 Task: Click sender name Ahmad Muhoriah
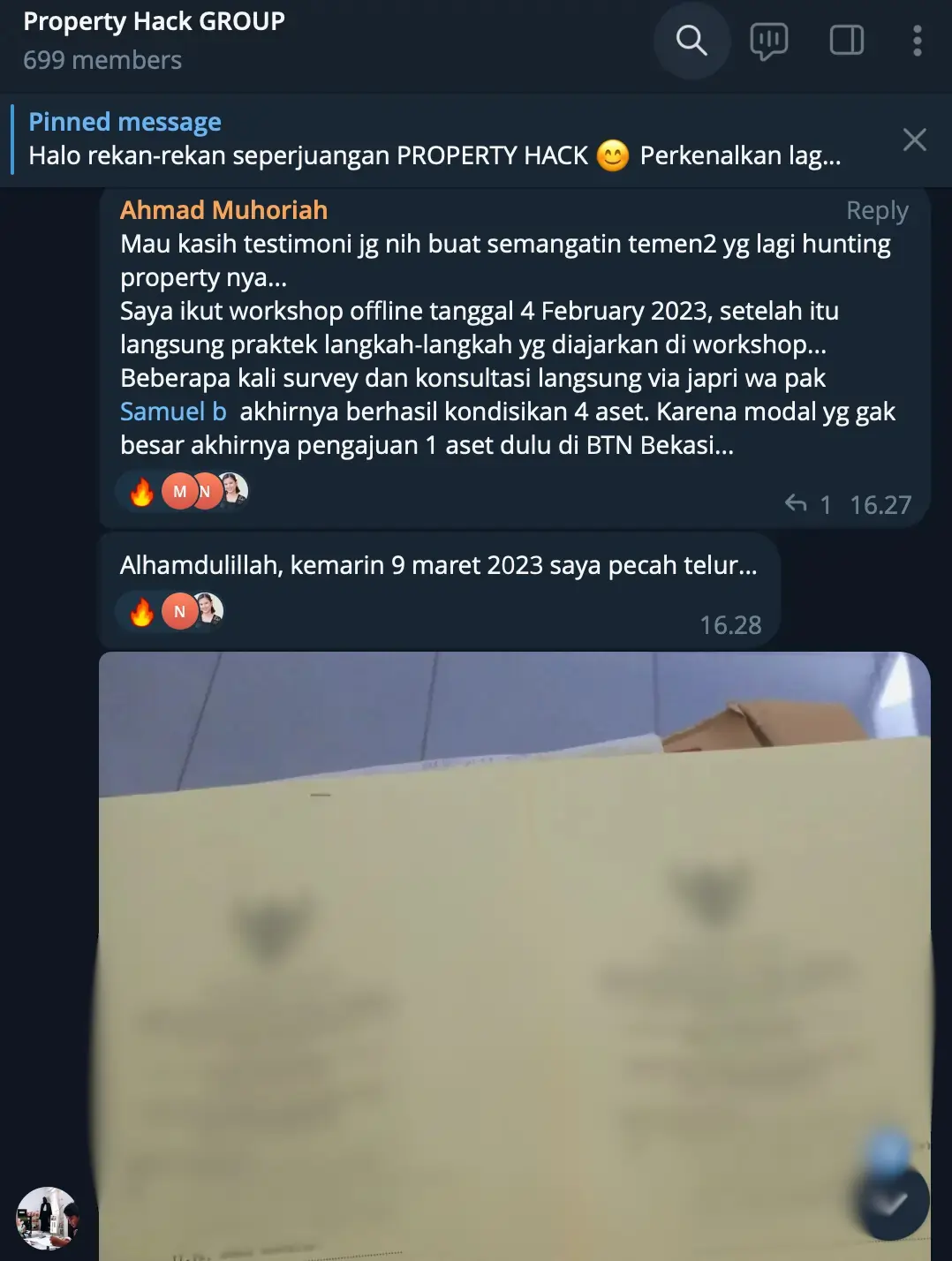(223, 210)
